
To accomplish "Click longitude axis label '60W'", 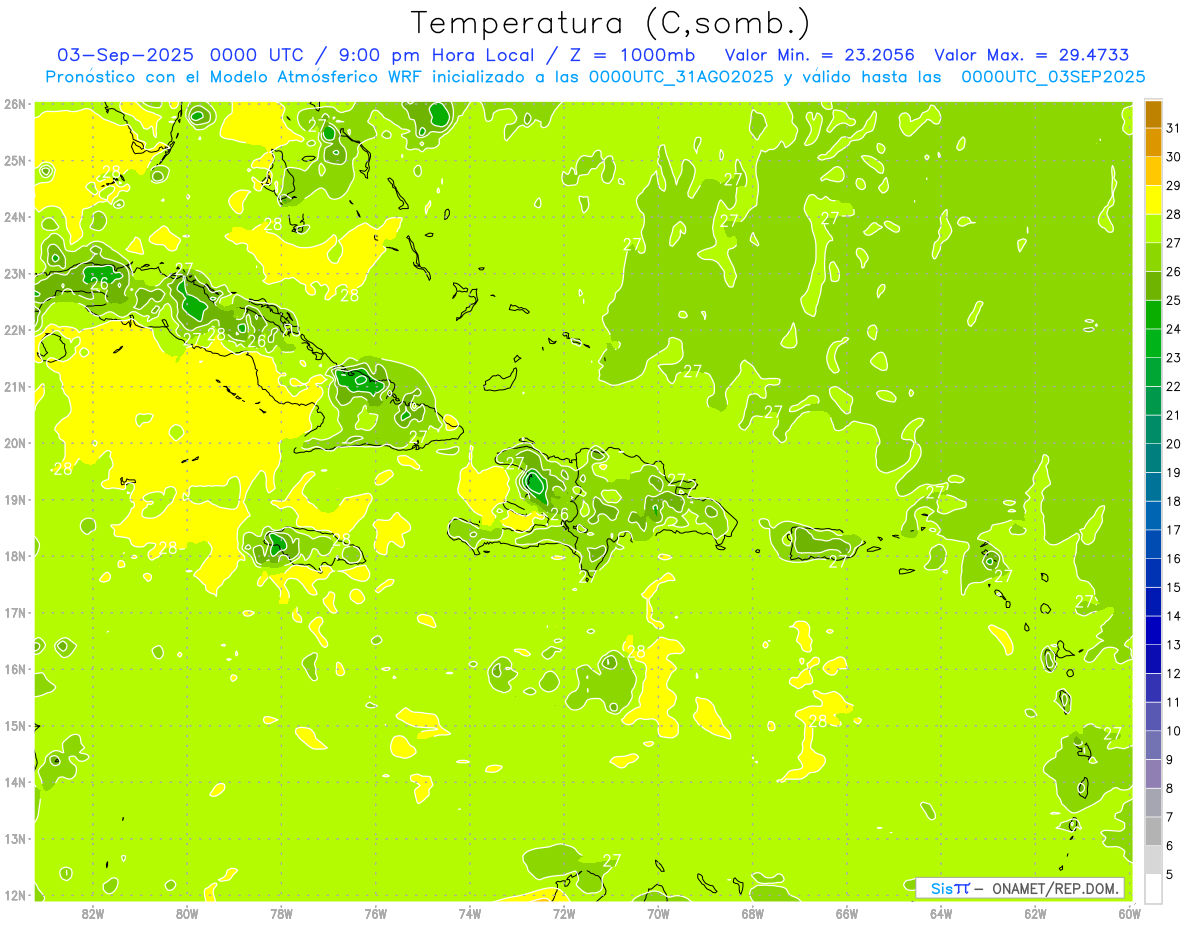I will click(x=1130, y=913).
